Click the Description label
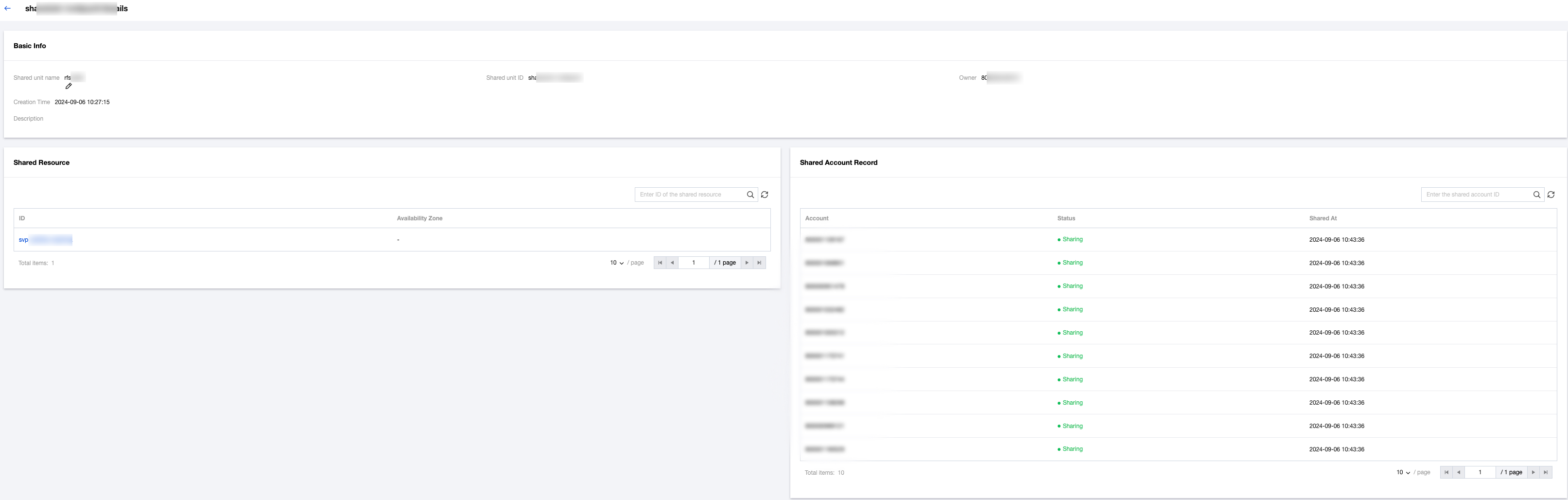 click(29, 119)
